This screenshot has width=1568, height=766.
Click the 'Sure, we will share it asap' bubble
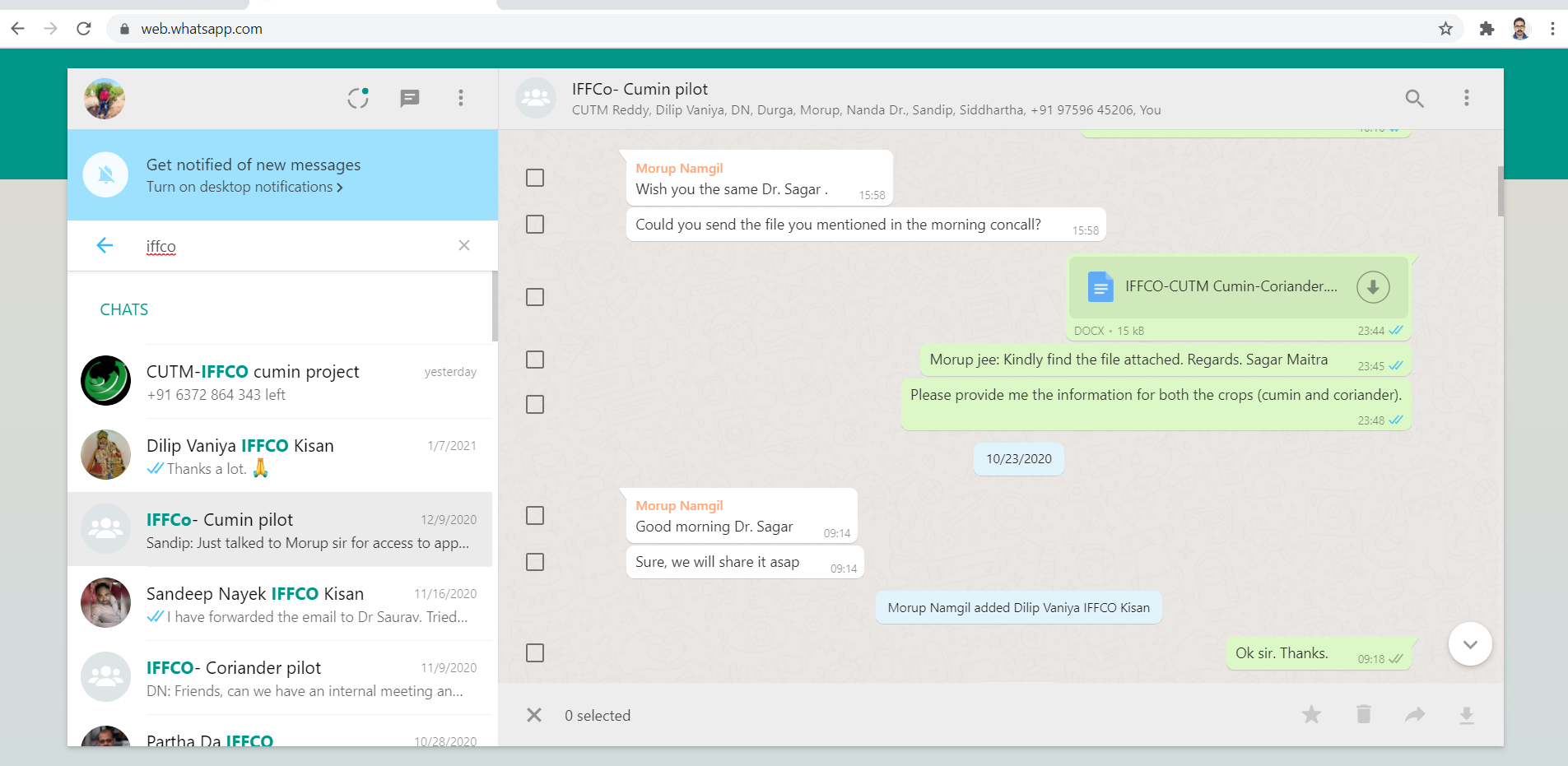coord(745,562)
